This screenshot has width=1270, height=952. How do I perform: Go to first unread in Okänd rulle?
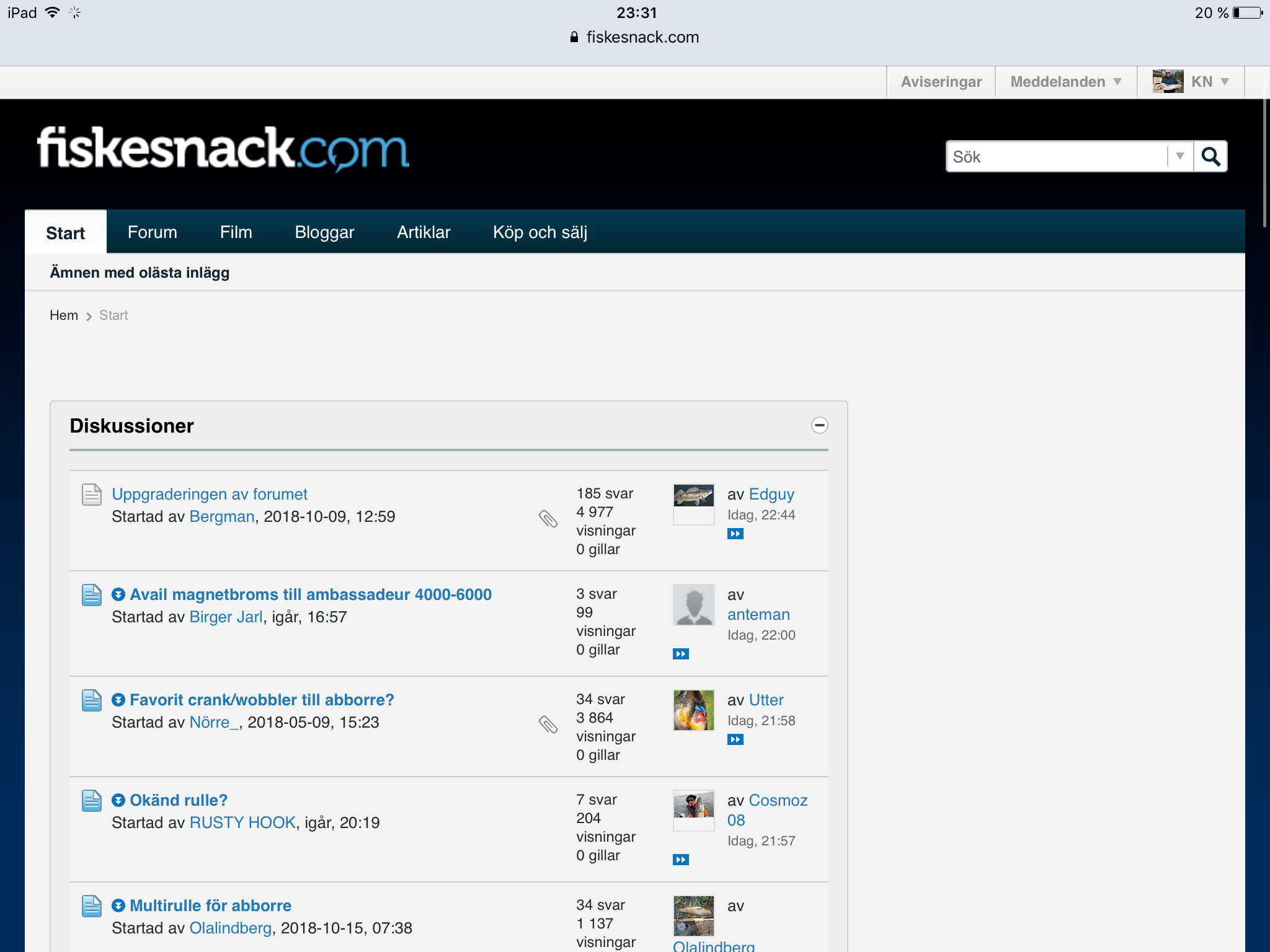[x=118, y=800]
